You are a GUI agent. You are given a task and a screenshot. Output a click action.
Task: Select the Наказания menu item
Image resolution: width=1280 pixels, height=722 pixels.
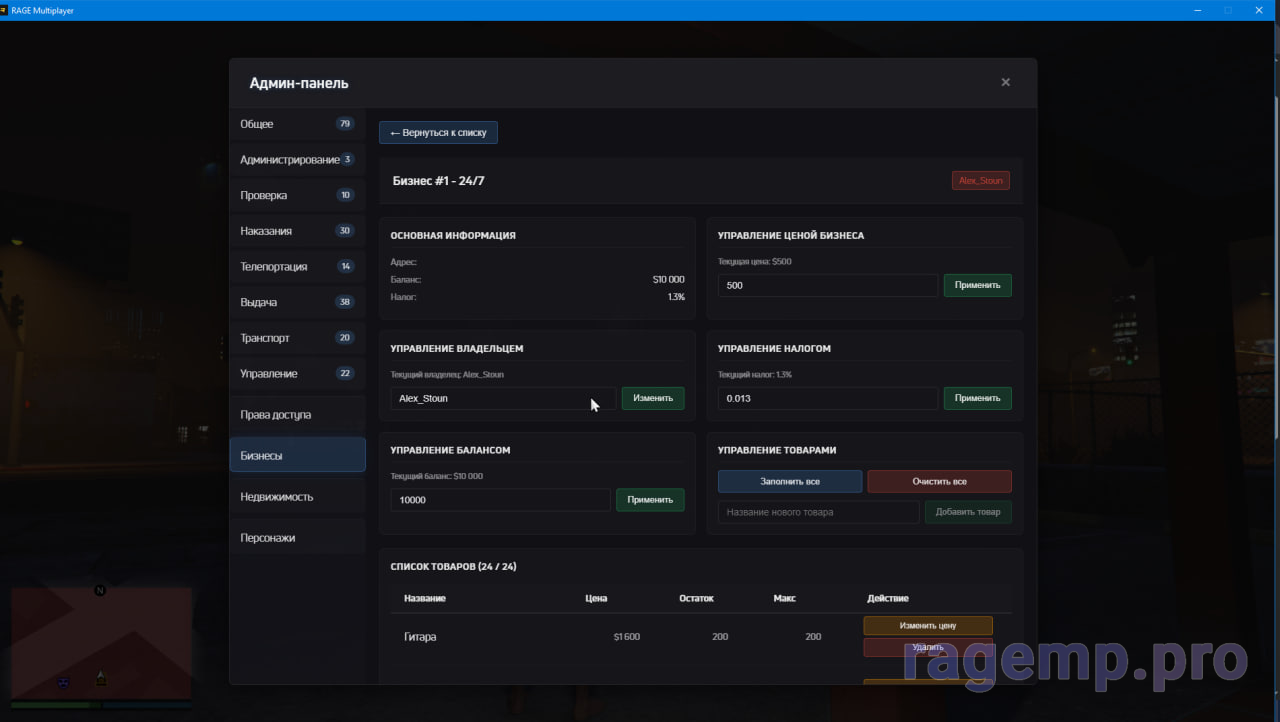(x=297, y=231)
